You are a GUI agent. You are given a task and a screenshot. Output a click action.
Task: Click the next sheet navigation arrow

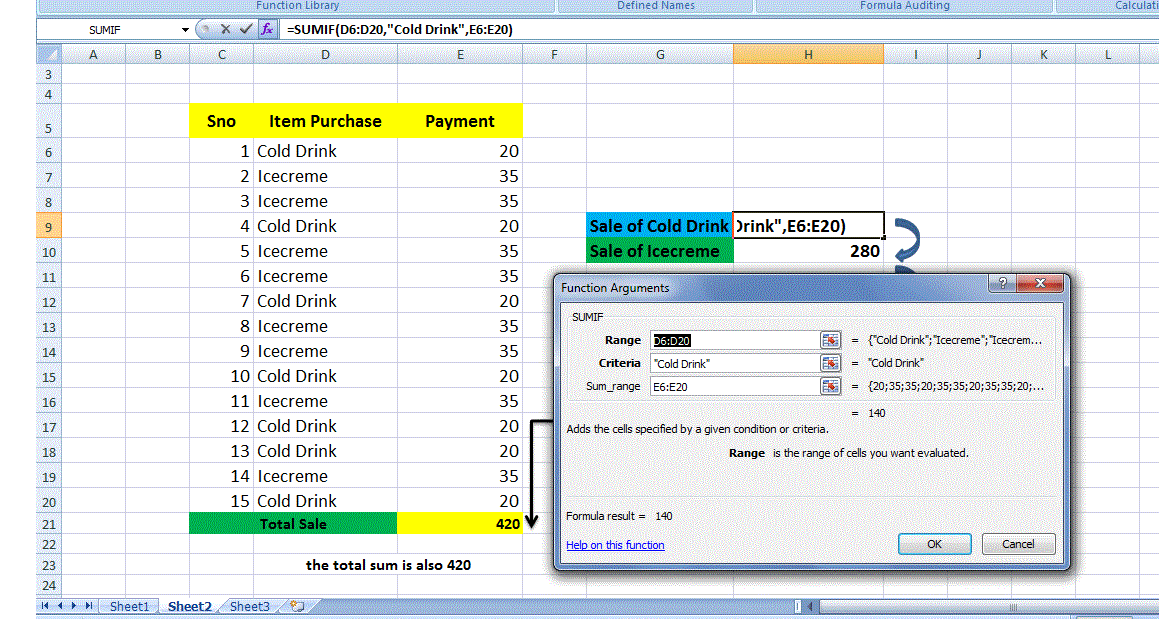click(x=73, y=606)
